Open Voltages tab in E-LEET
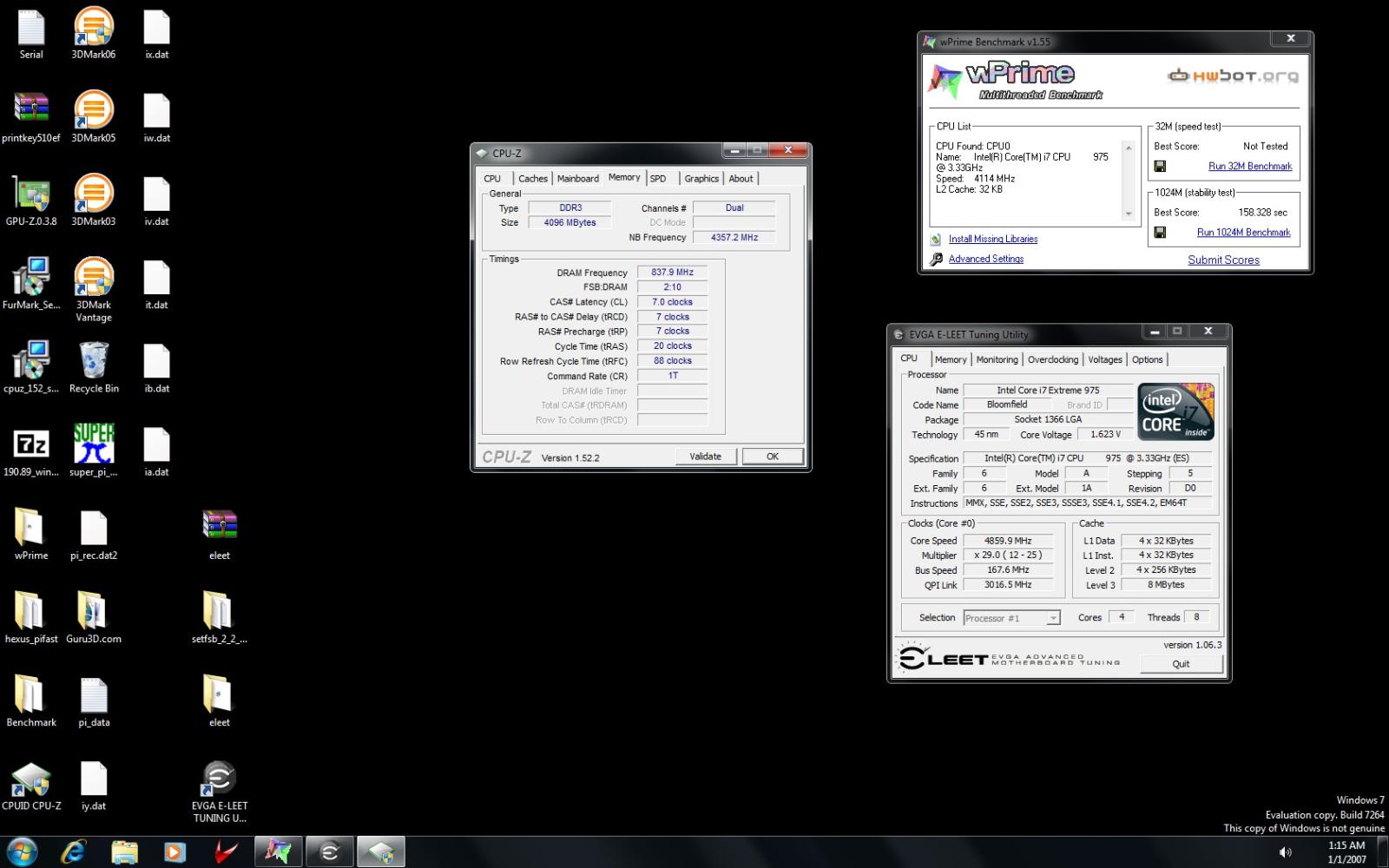 pos(1105,359)
